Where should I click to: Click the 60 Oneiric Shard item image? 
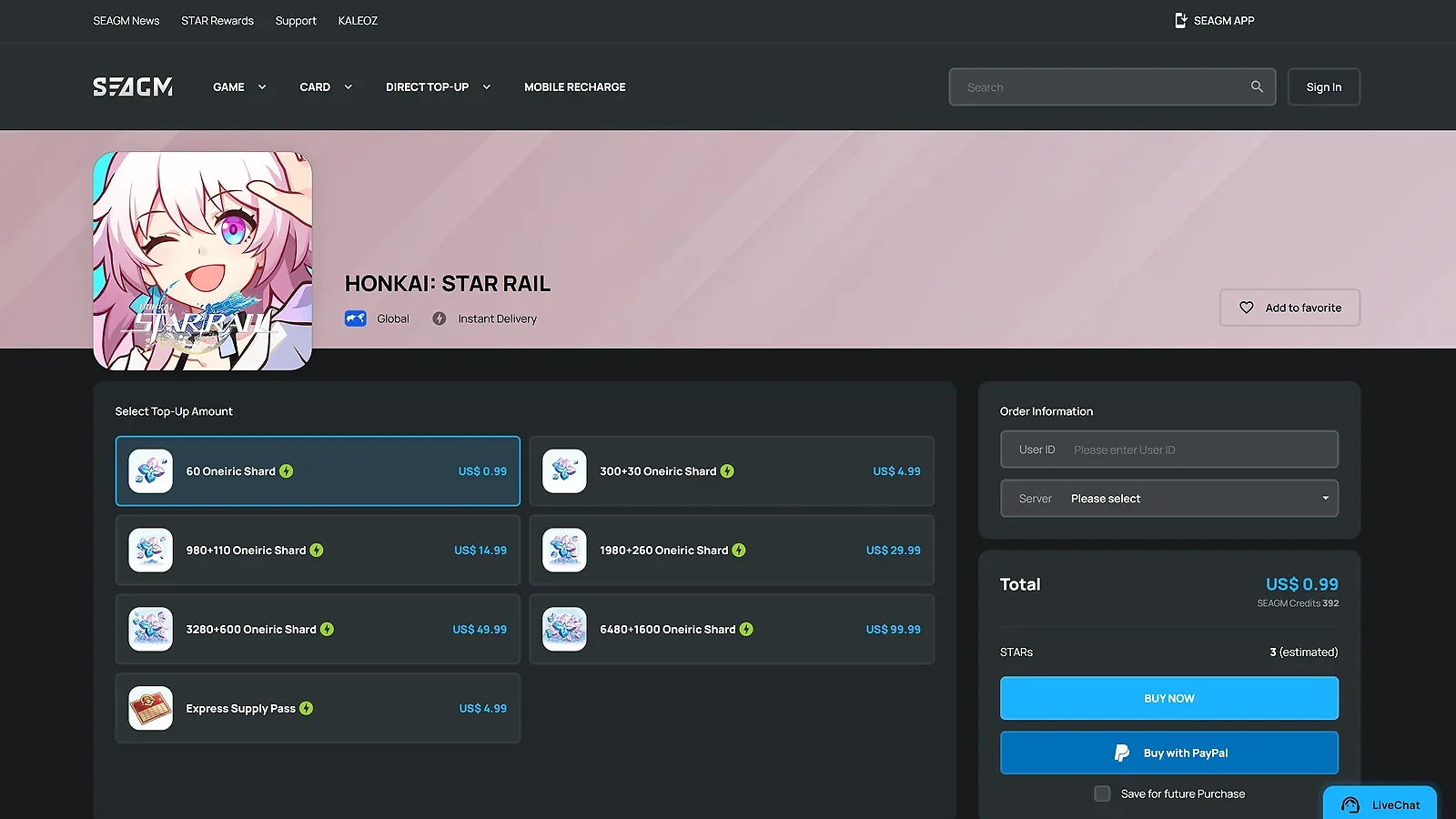[151, 471]
